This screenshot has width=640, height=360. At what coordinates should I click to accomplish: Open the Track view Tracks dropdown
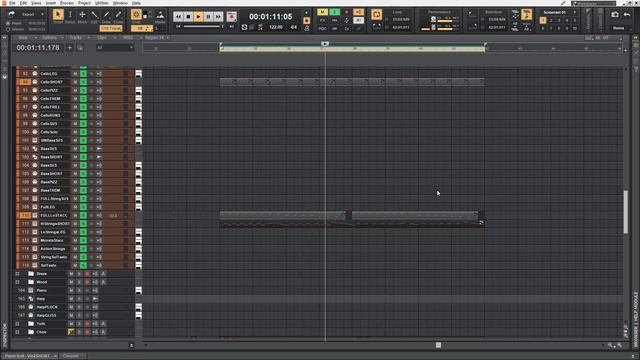point(78,38)
